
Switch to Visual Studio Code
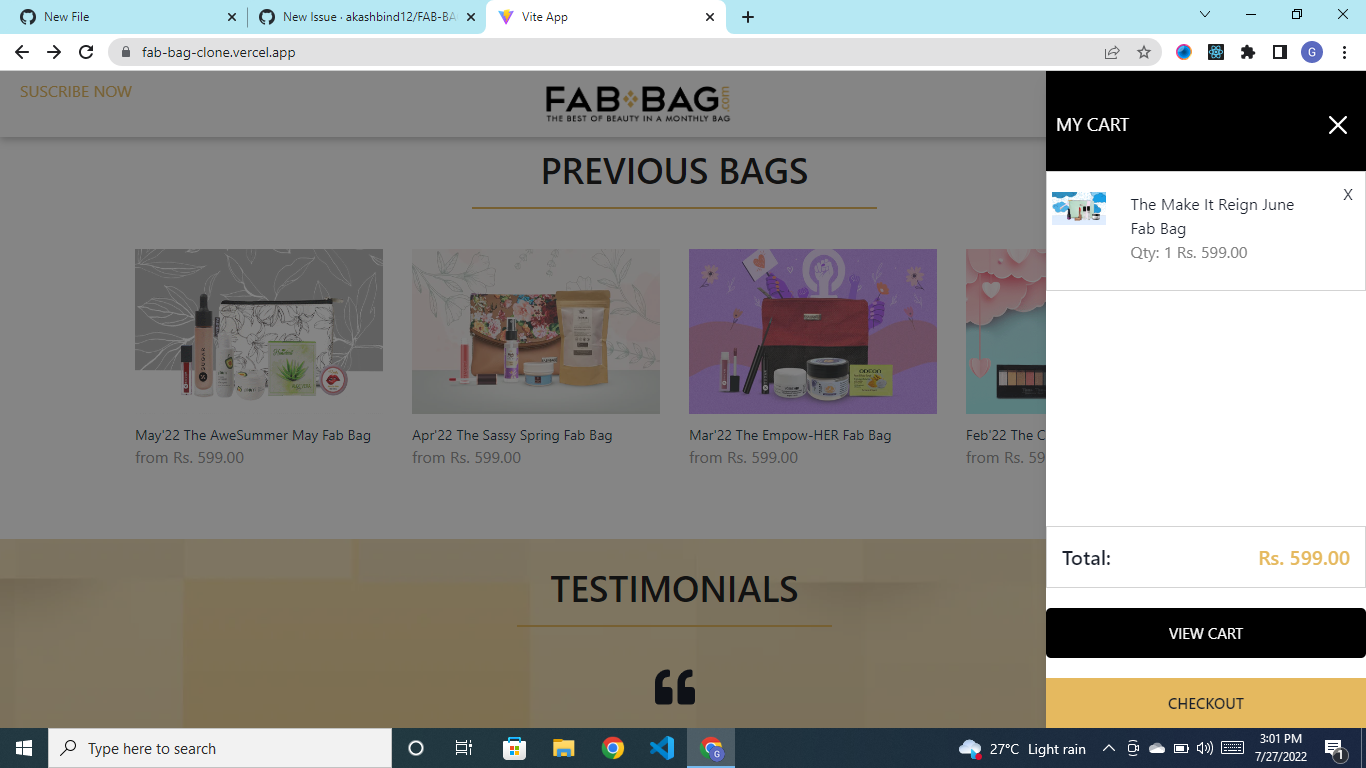pos(662,748)
